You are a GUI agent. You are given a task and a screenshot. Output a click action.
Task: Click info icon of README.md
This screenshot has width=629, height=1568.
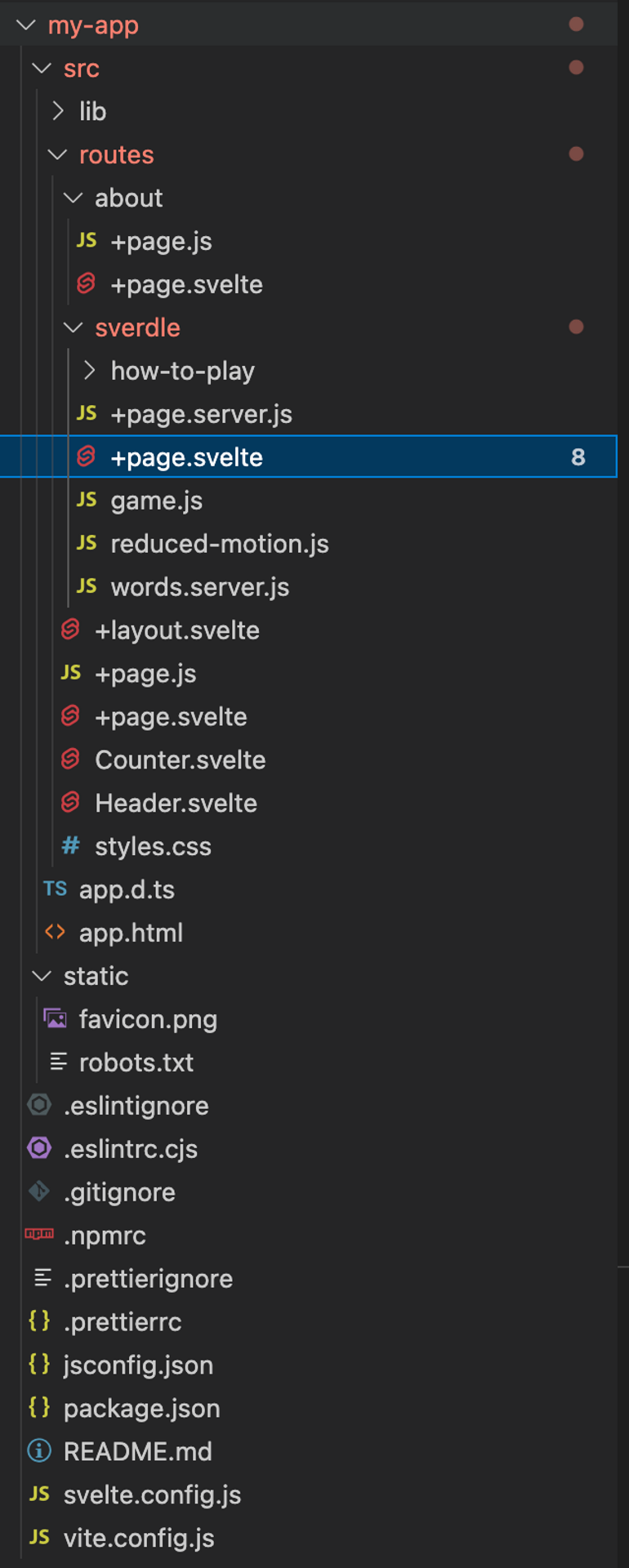point(39,1451)
